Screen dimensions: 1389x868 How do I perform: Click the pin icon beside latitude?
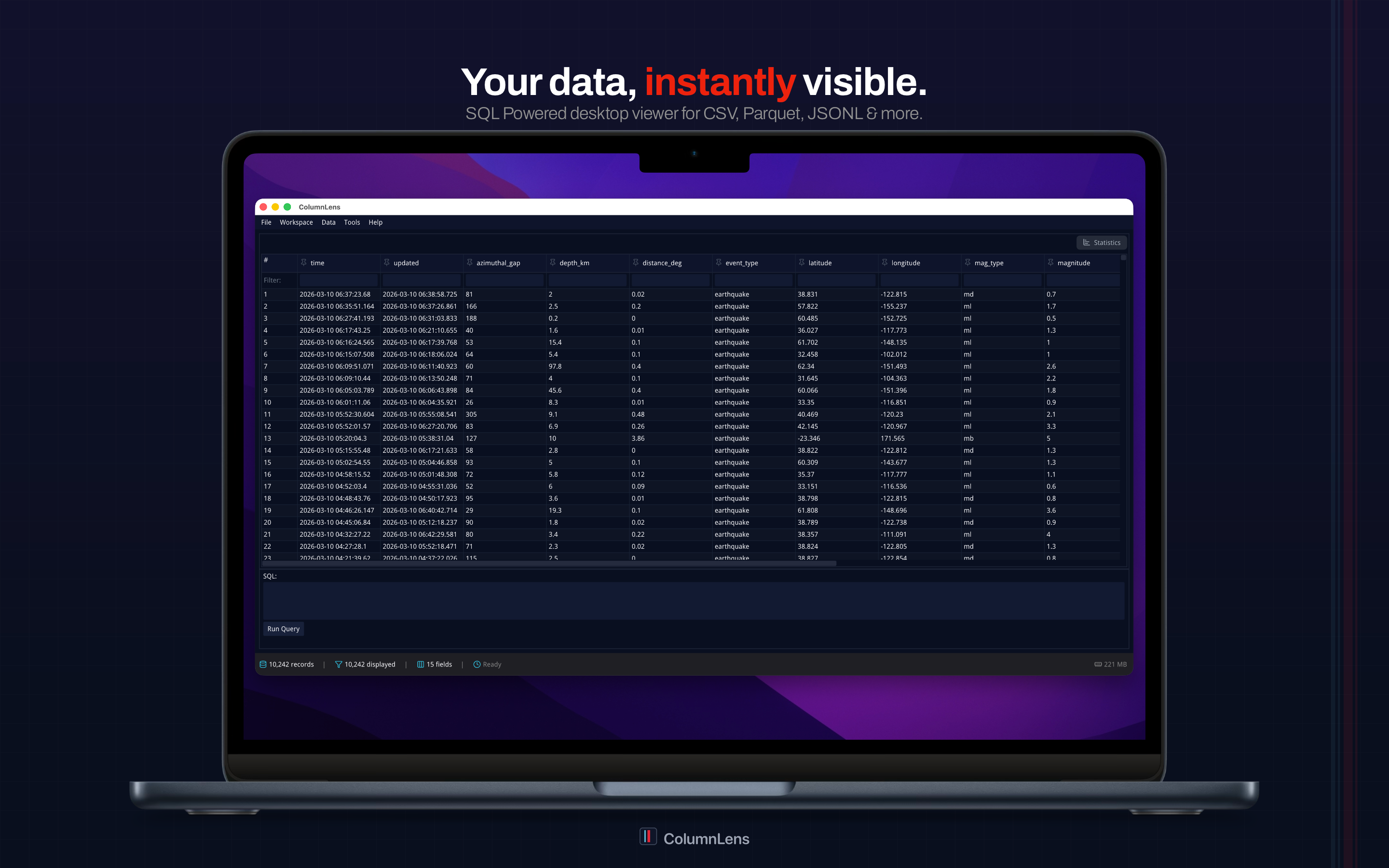801,262
